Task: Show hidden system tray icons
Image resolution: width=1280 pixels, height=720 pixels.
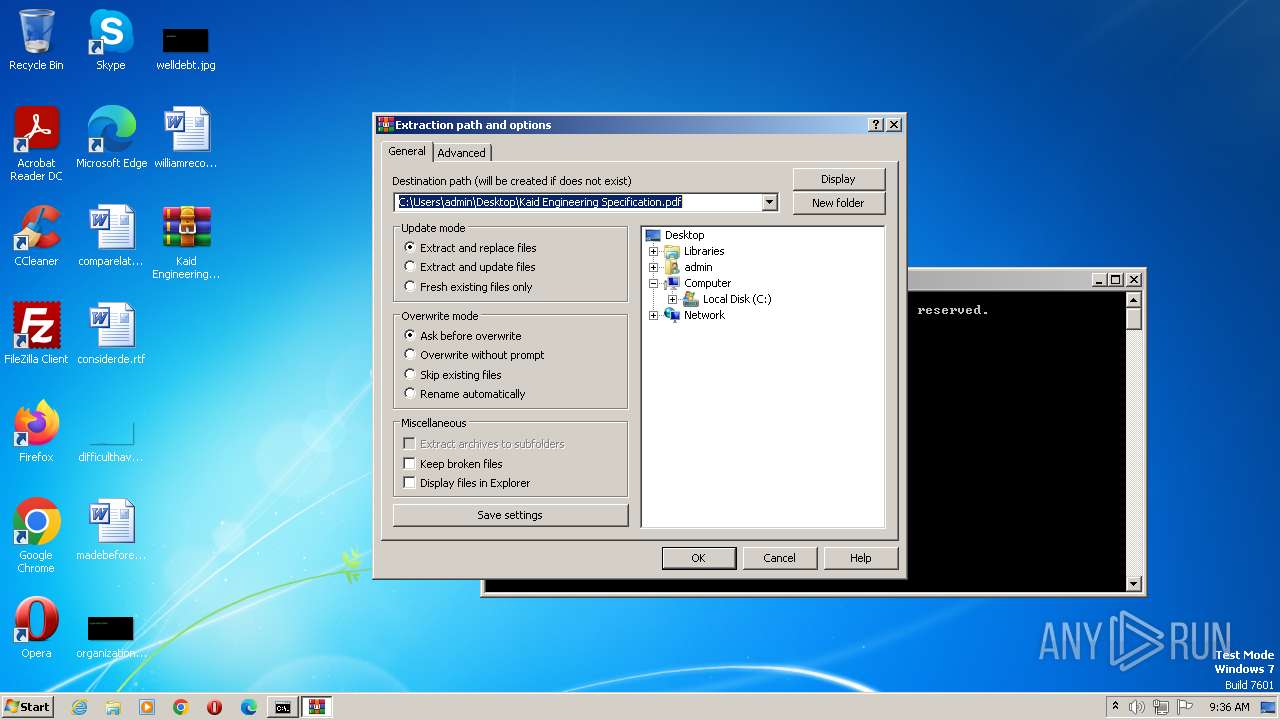Action: pyautogui.click(x=1115, y=707)
